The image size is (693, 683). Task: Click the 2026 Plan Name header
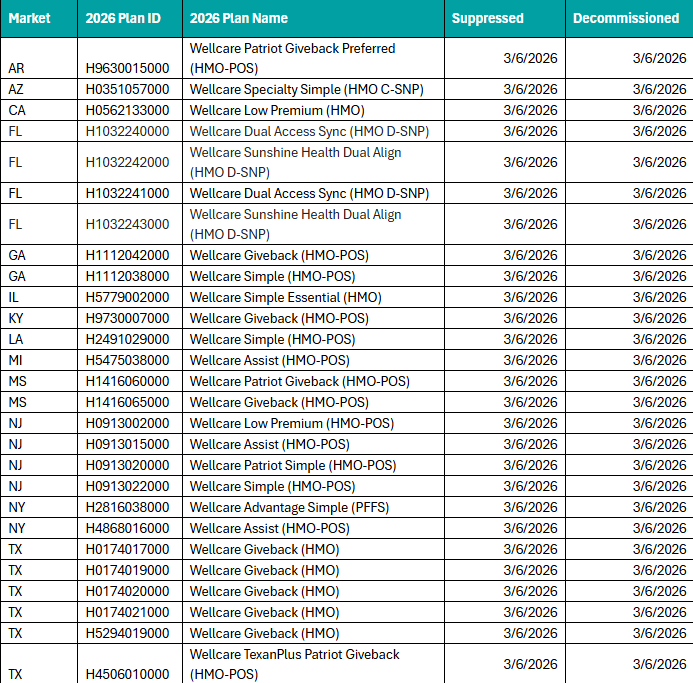point(239,18)
